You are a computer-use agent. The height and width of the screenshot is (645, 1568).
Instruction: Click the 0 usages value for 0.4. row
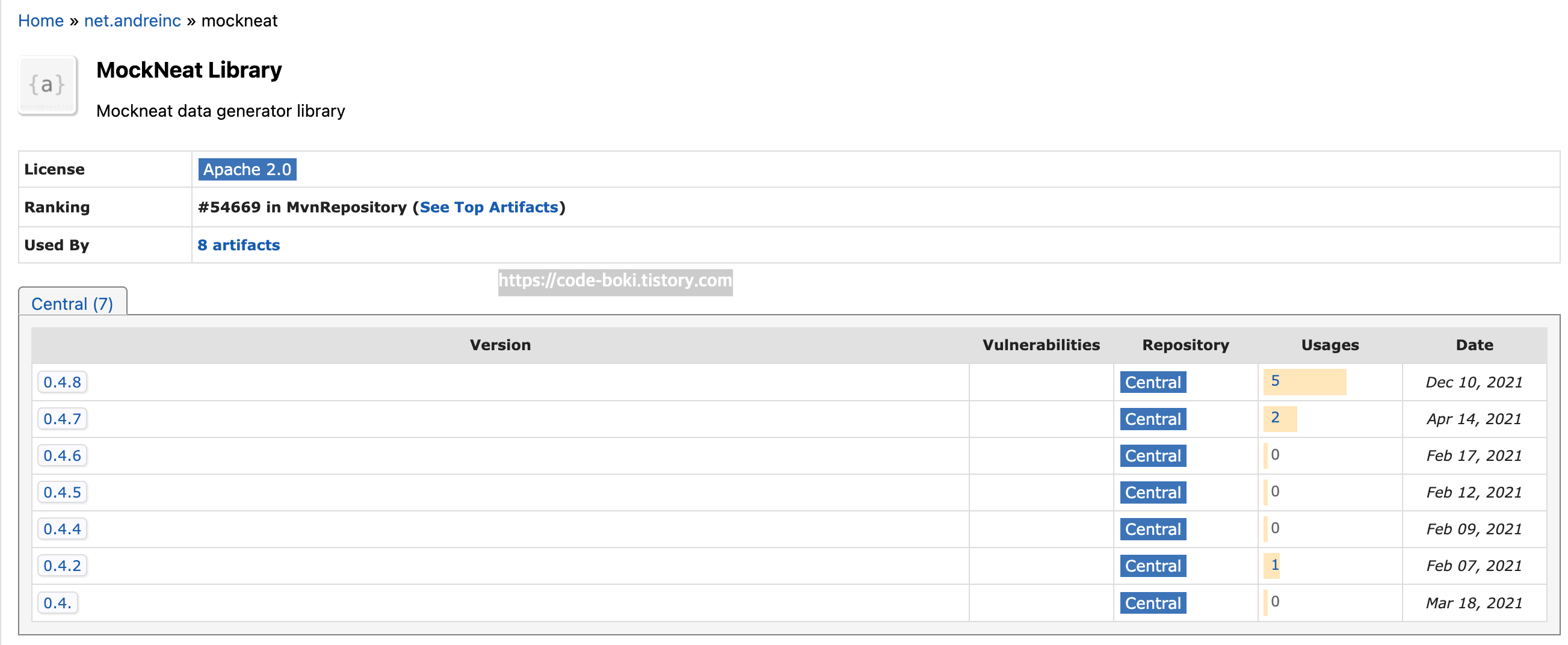(x=1275, y=601)
